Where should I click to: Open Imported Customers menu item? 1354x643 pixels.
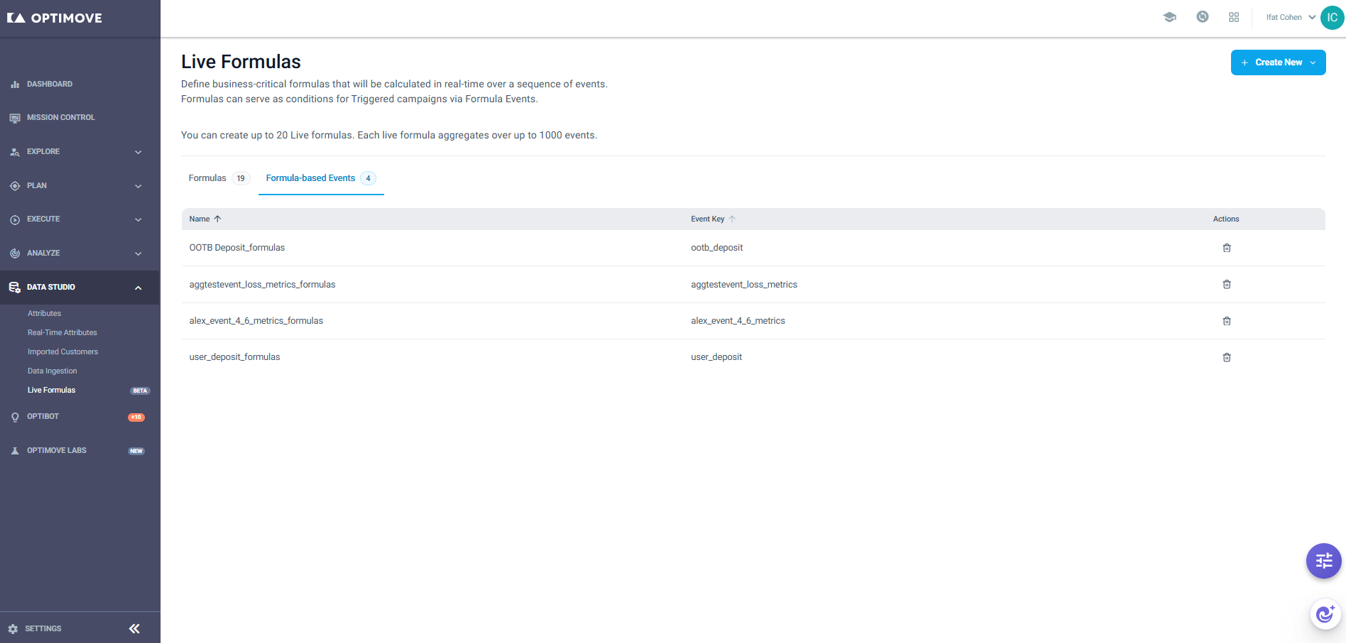[63, 352]
